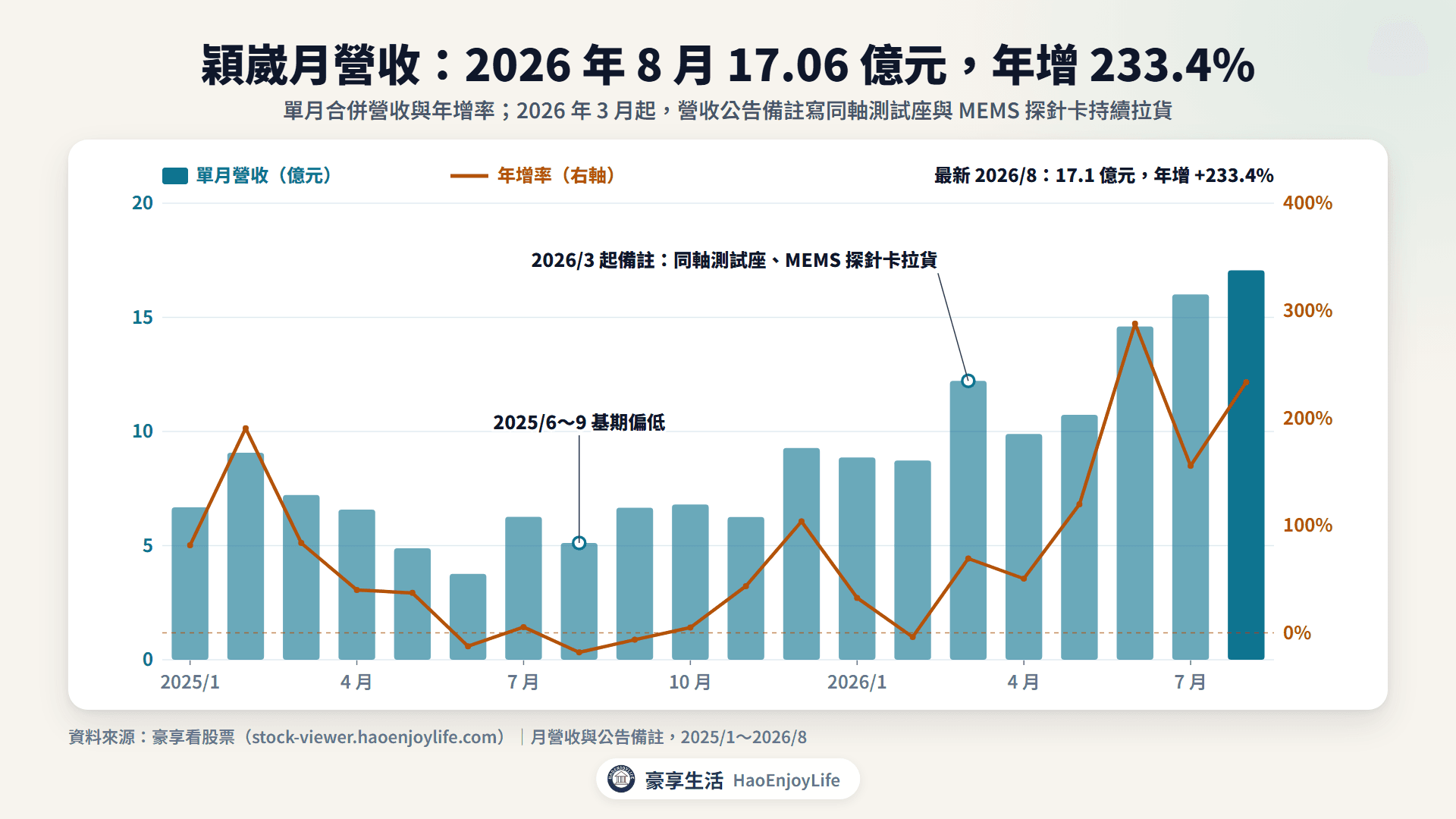The image size is (1456, 819).
Task: Click the 單月營收（億元） legend label
Action: click(265, 176)
